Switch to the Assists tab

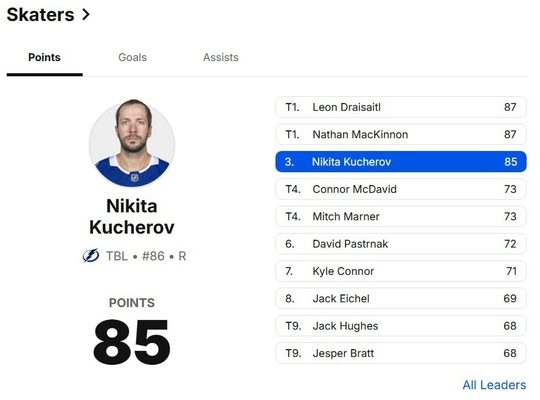coord(221,57)
